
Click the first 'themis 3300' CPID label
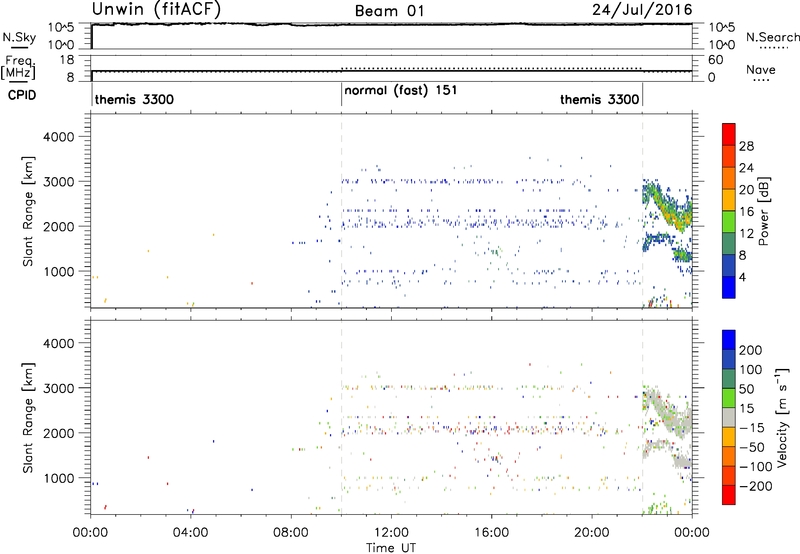[134, 99]
